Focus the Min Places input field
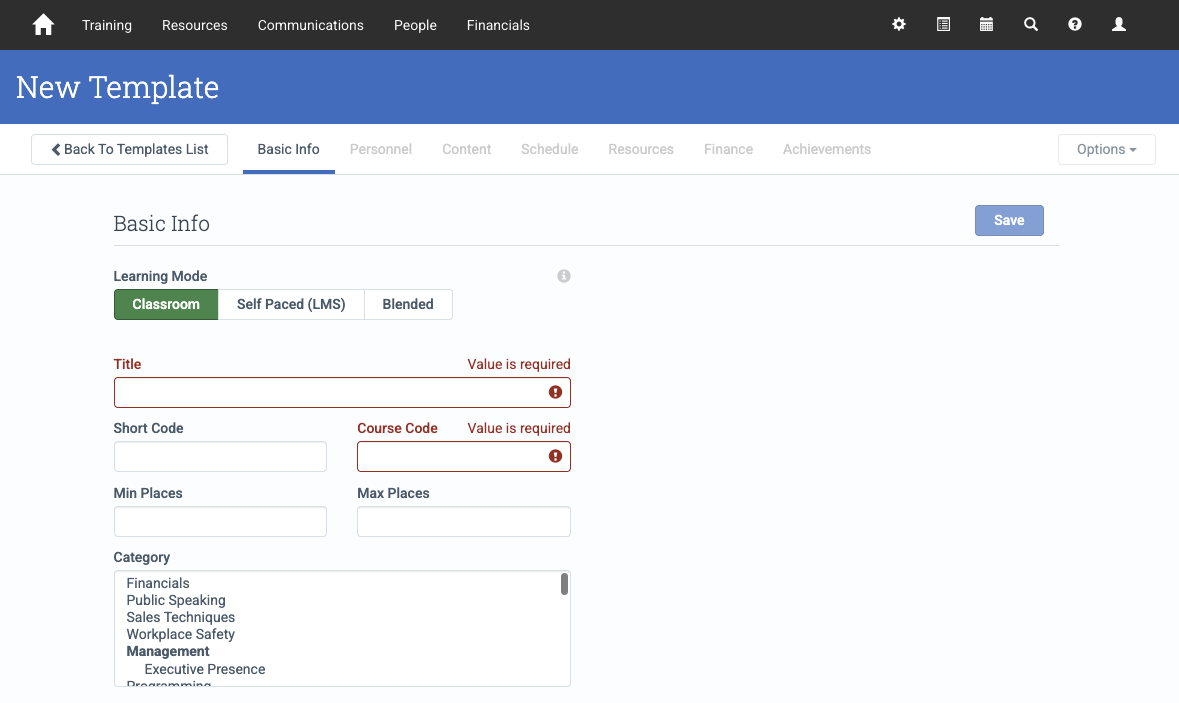1179x703 pixels. coord(220,522)
